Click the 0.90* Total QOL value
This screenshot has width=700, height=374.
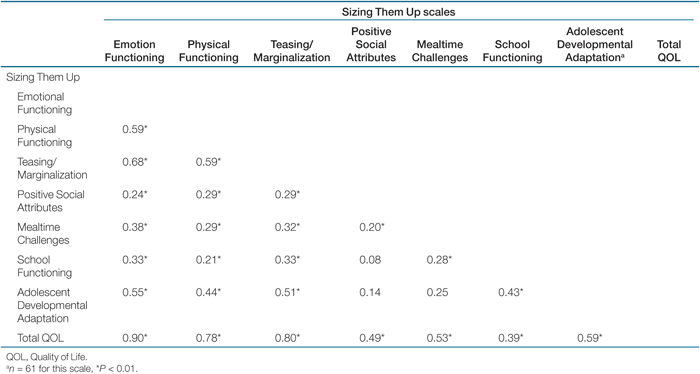[135, 338]
